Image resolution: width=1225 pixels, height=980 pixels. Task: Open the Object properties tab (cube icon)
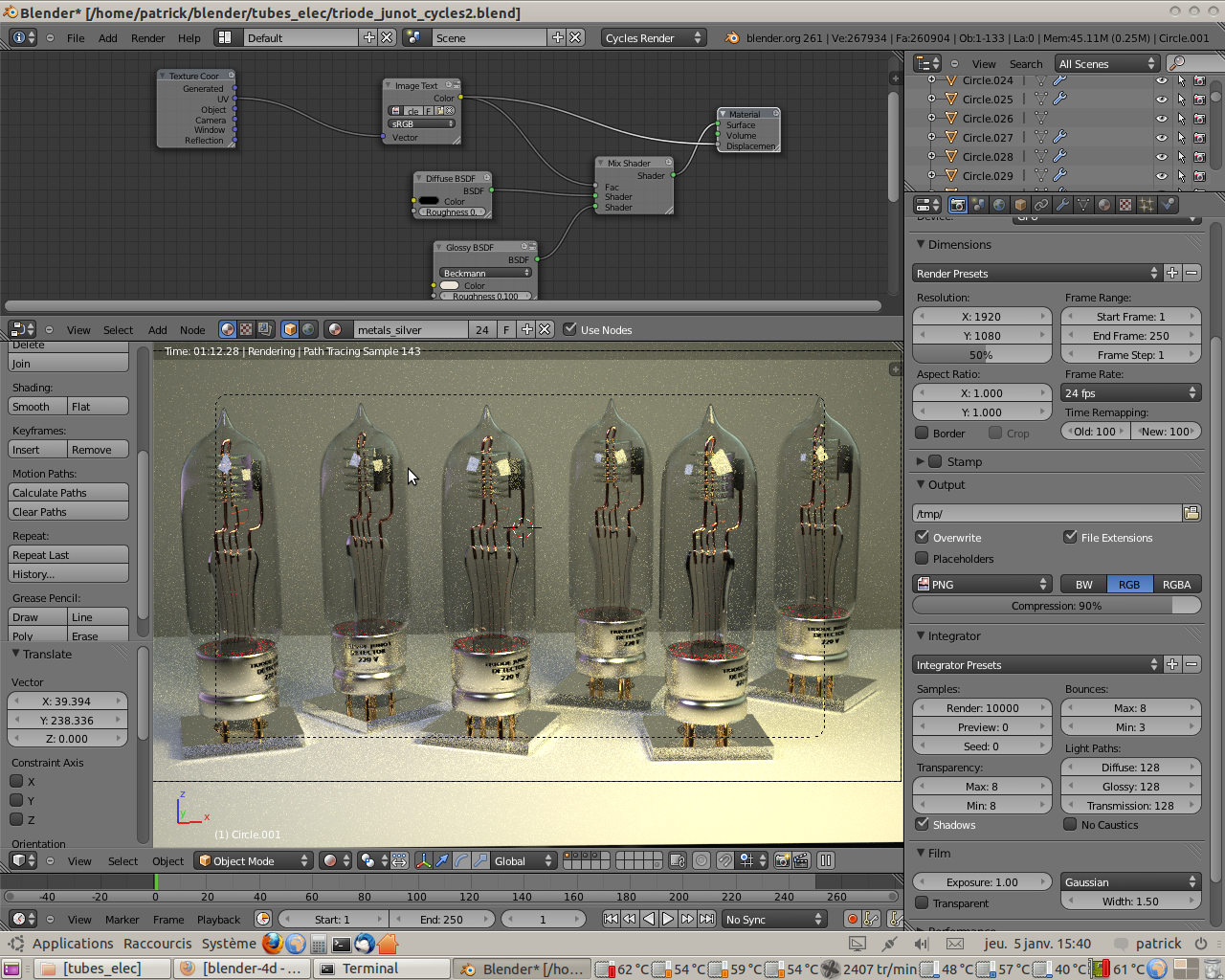coord(1020,204)
